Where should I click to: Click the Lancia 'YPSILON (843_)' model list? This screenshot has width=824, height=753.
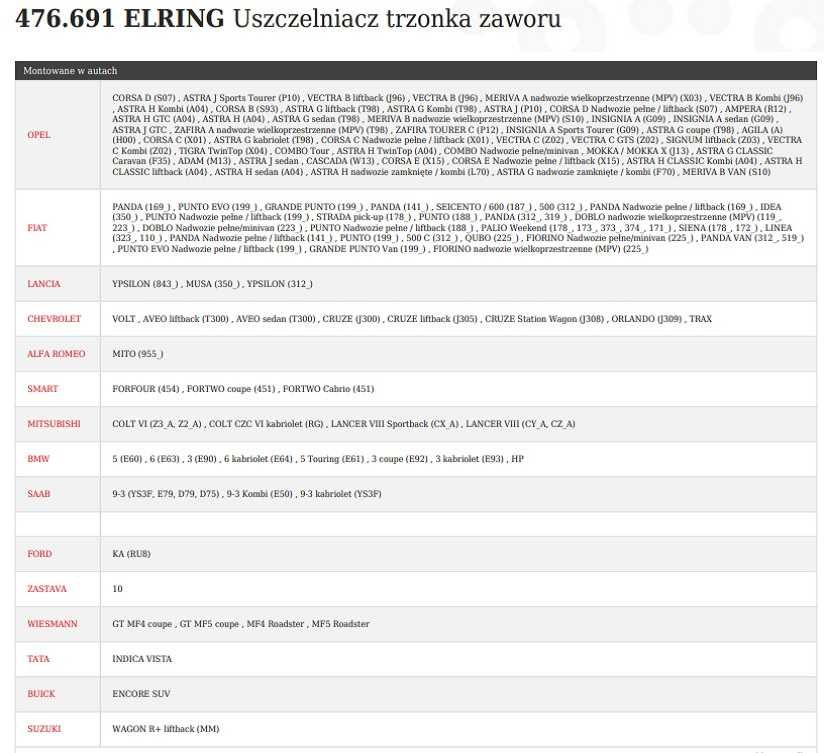click(212, 284)
